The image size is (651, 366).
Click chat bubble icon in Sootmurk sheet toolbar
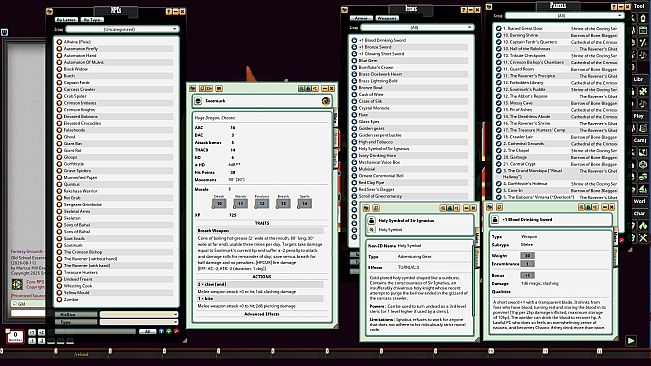coord(219,88)
